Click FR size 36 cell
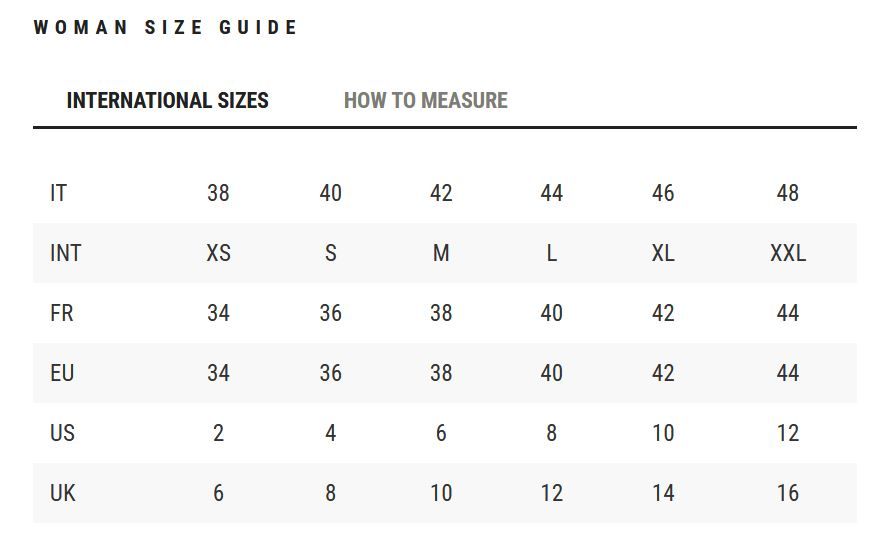Viewport: 882px width, 538px height. [x=330, y=313]
